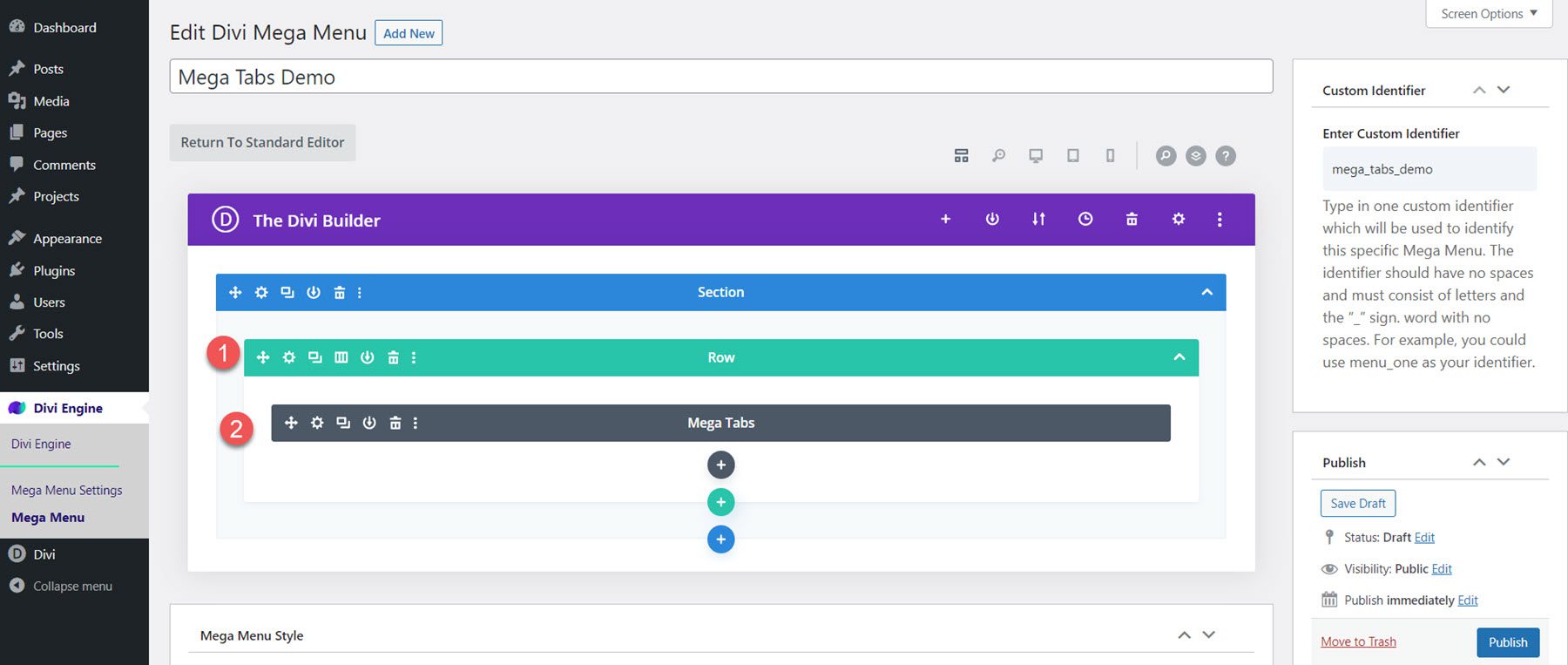Open Mega Tabs more options dots
This screenshot has width=1568, height=665.
(416, 423)
